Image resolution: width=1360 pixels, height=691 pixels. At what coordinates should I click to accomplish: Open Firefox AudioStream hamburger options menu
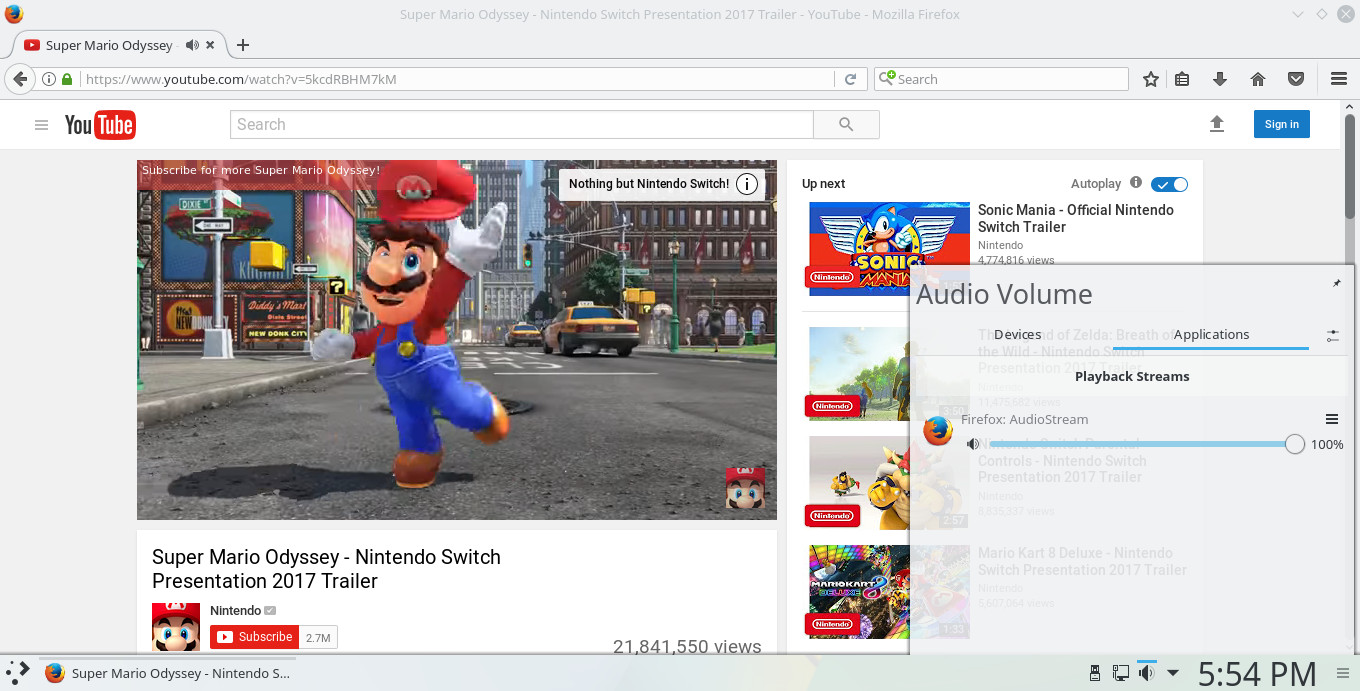pos(1332,419)
